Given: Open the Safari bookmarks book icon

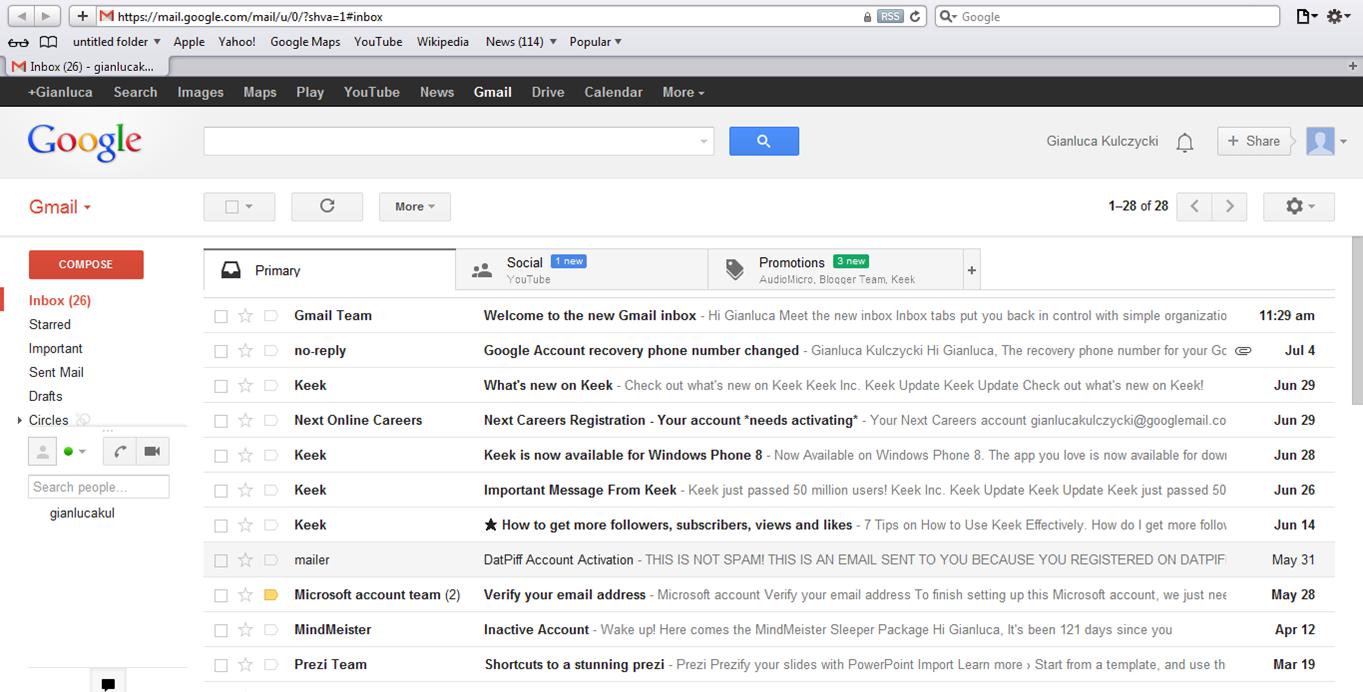Looking at the screenshot, I should tap(48, 42).
